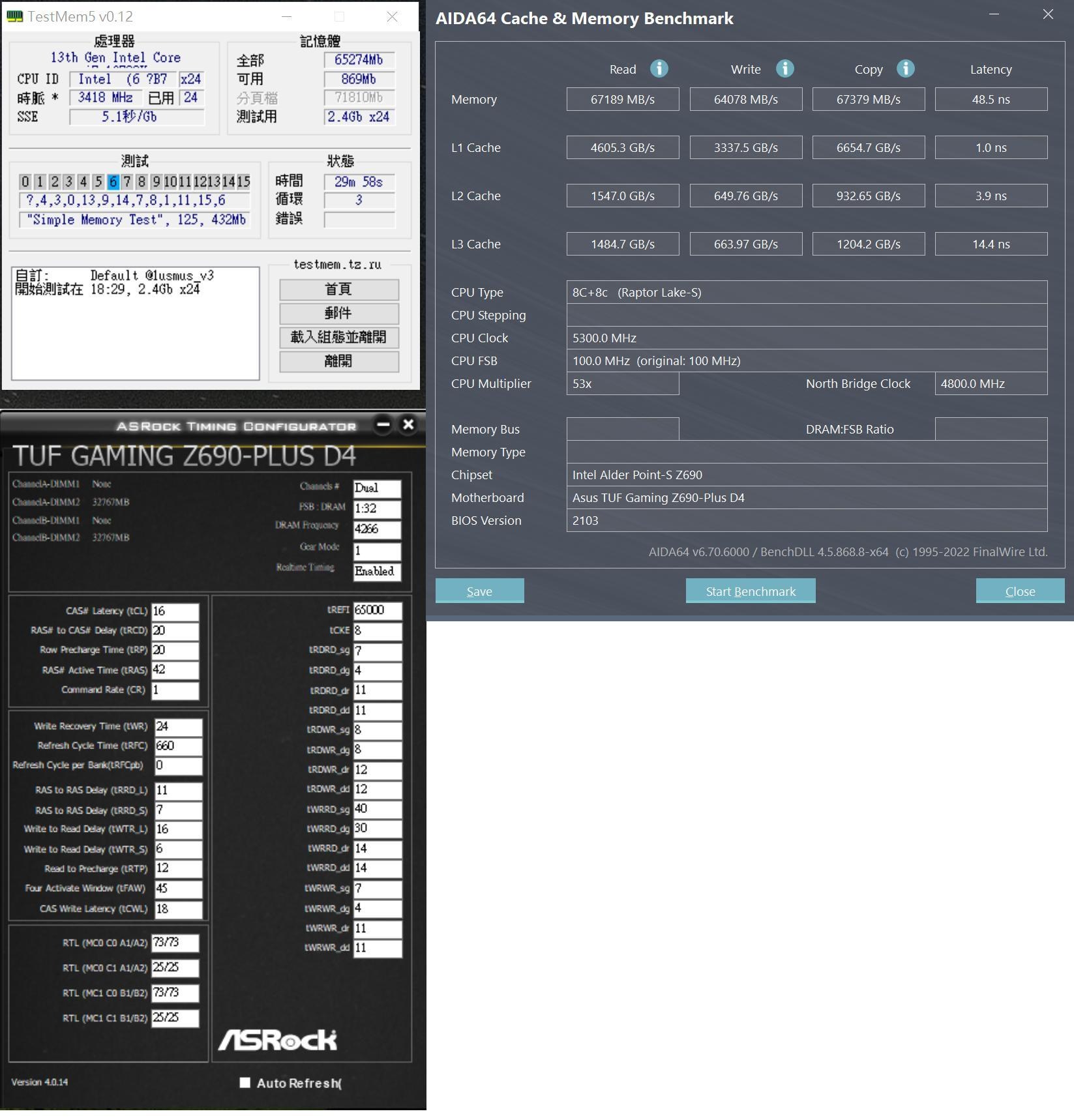This screenshot has width=1074, height=1120.
Task: Click the Write info icon in AIDA64
Action: point(783,68)
